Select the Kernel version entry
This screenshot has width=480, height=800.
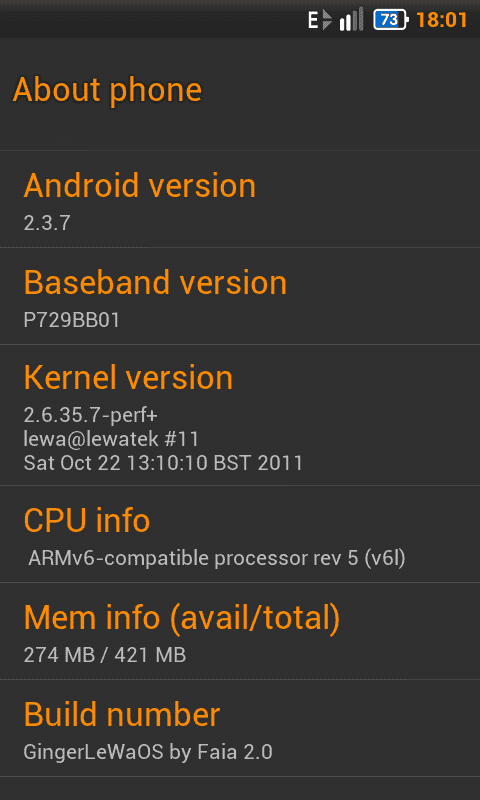coord(240,415)
